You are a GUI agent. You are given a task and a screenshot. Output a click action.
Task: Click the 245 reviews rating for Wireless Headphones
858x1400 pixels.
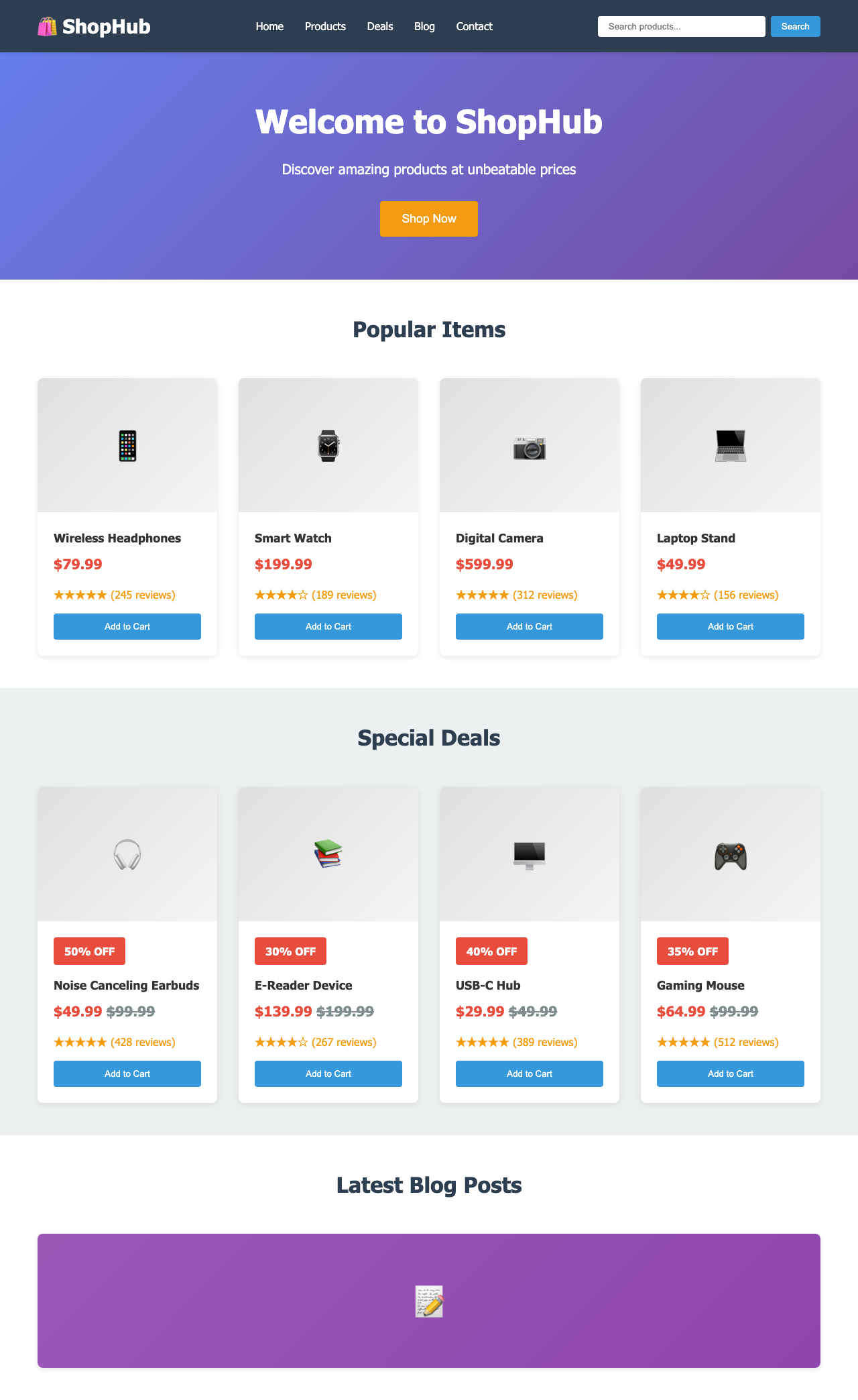[114, 595]
